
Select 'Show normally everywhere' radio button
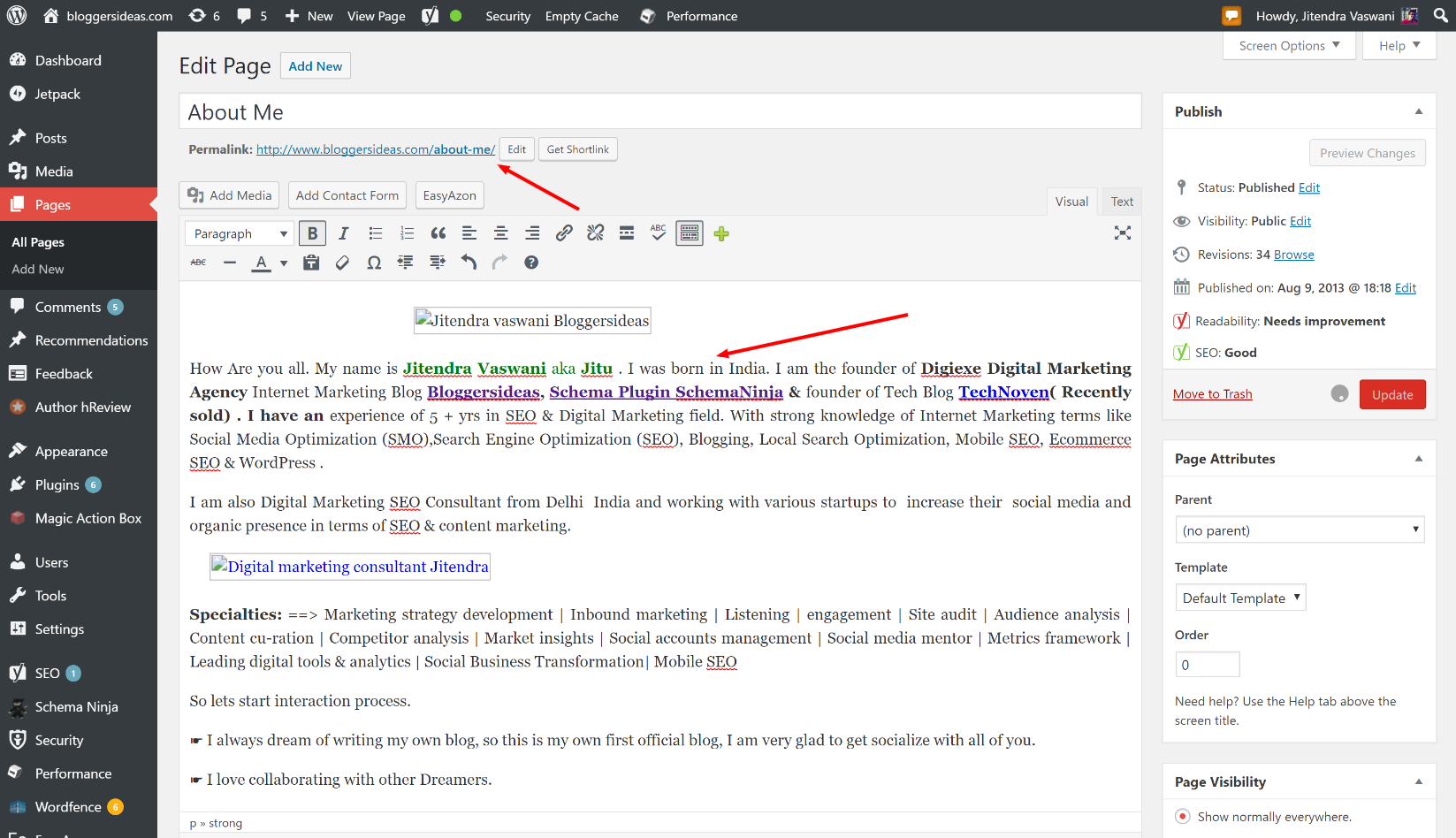point(1182,817)
